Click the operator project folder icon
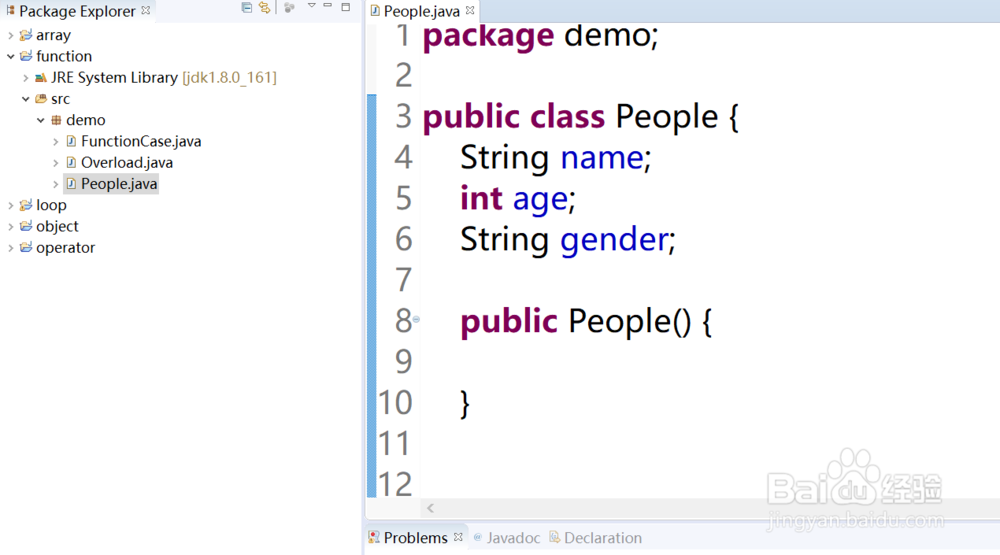The height and width of the screenshot is (555, 1000). pos(26,247)
